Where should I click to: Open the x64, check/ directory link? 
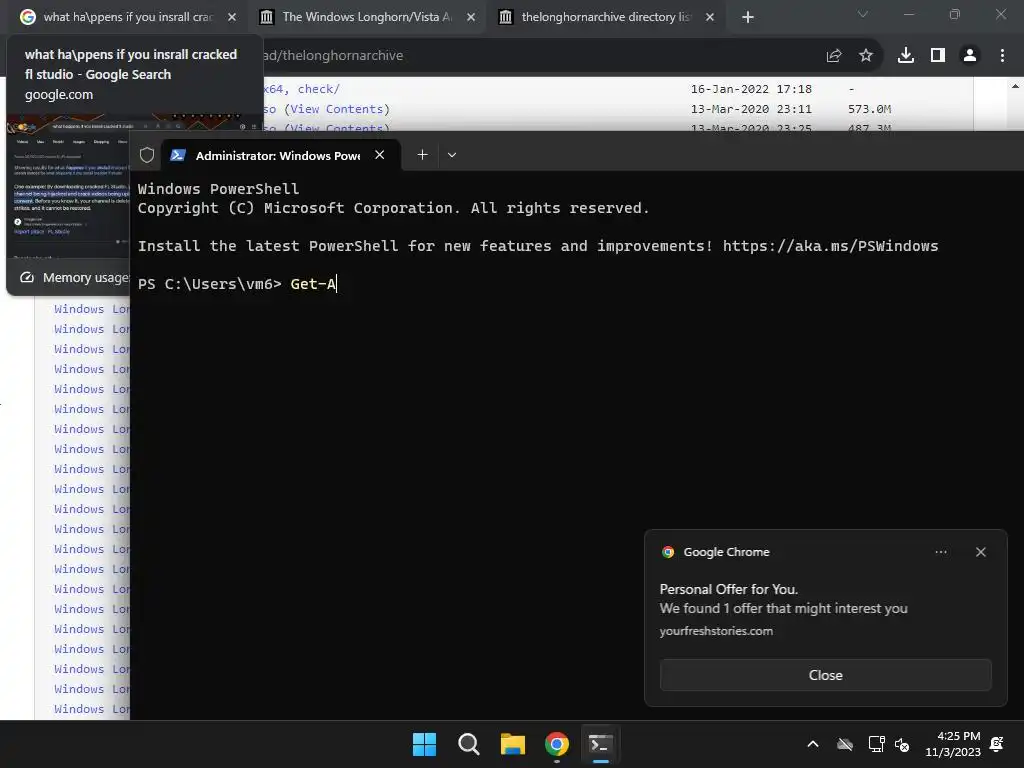point(302,89)
